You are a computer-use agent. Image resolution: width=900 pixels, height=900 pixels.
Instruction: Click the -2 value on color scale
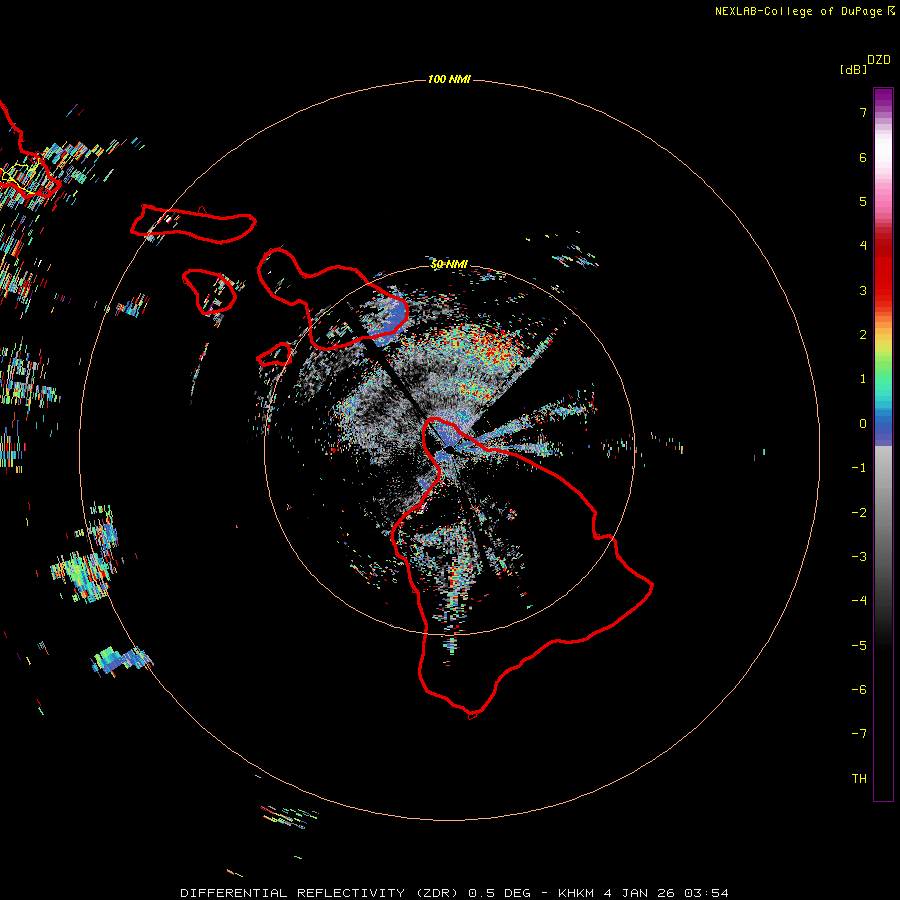[859, 513]
